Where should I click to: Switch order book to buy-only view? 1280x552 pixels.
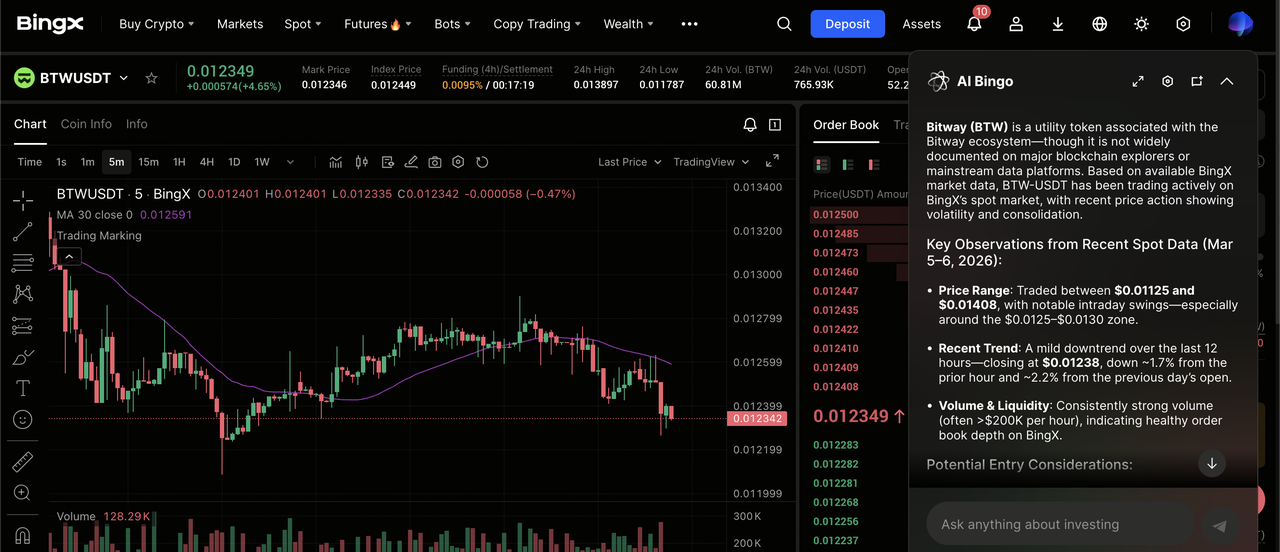click(x=848, y=164)
